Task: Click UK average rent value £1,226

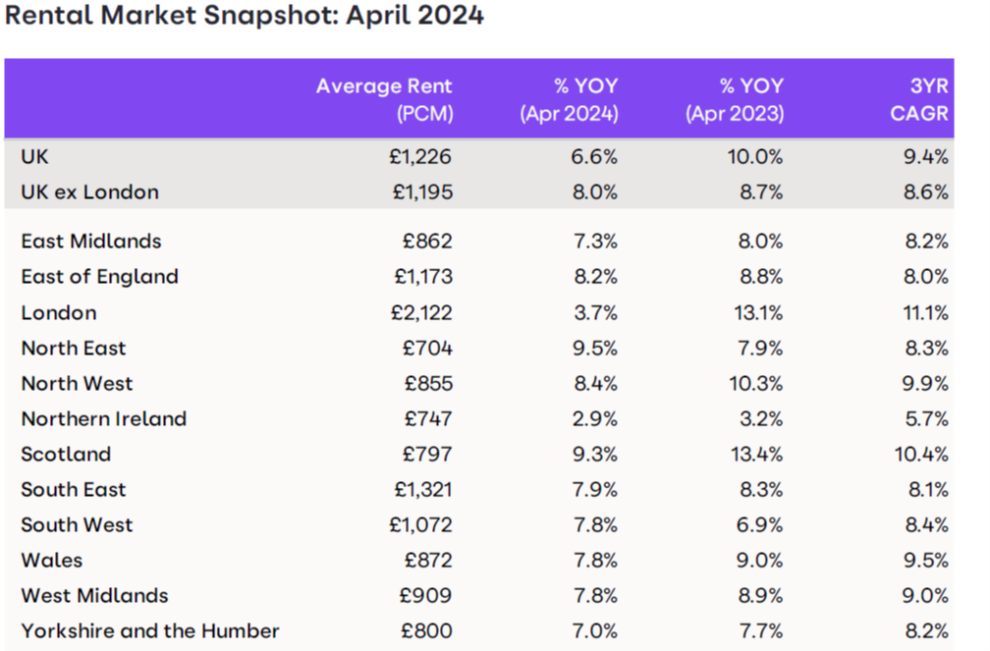Action: pos(420,157)
